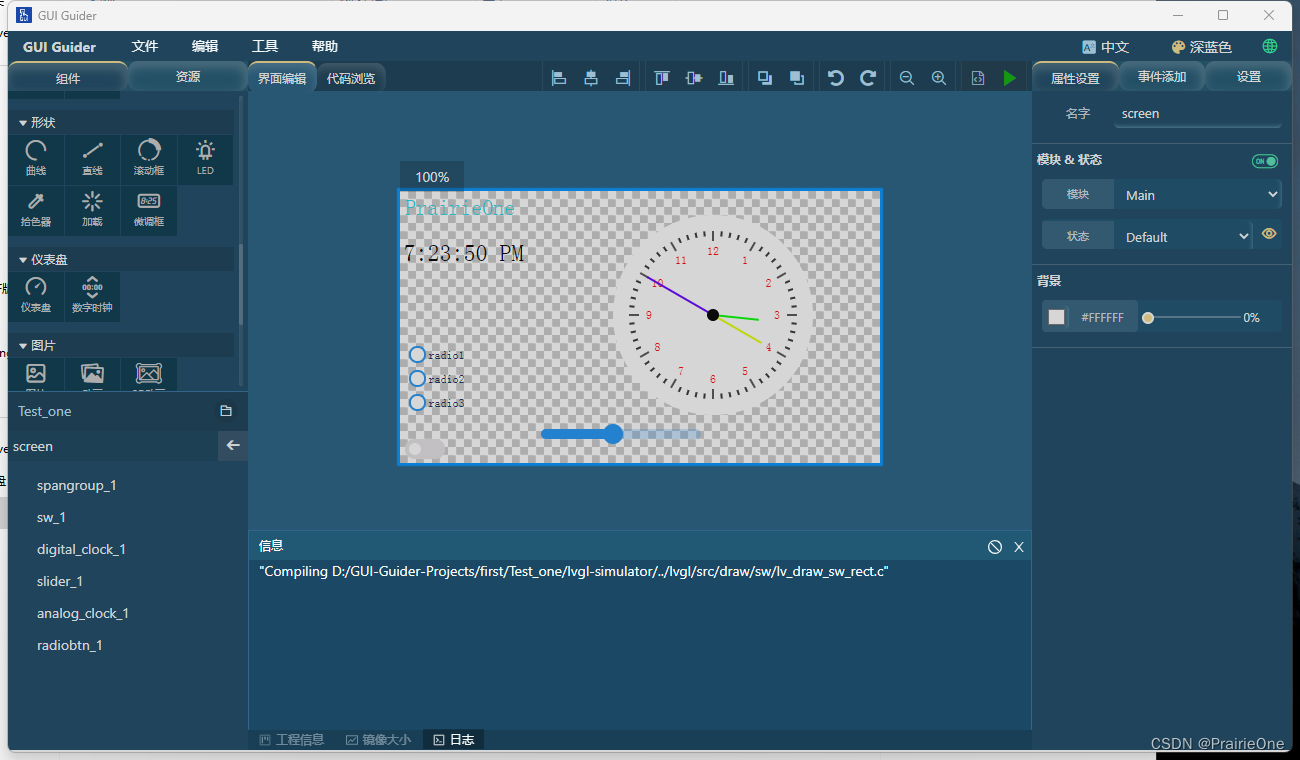Select the 滚动框 spinner-ring widget
The width and height of the screenshot is (1300, 760).
tap(149, 159)
